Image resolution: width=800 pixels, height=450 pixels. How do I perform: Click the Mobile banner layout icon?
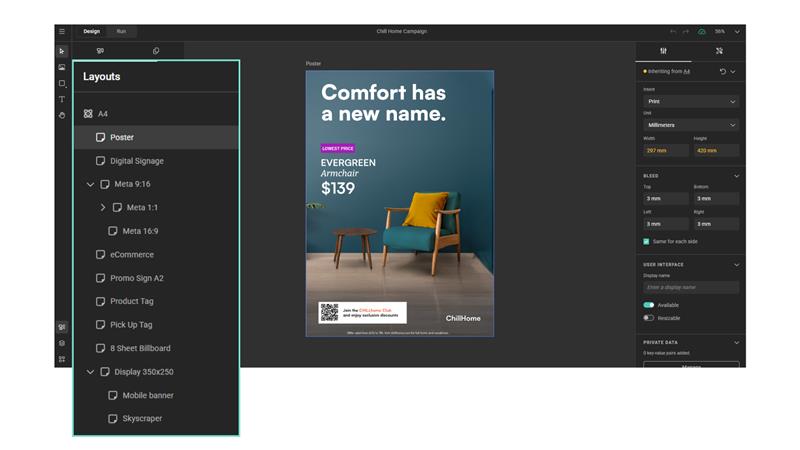click(x=113, y=395)
